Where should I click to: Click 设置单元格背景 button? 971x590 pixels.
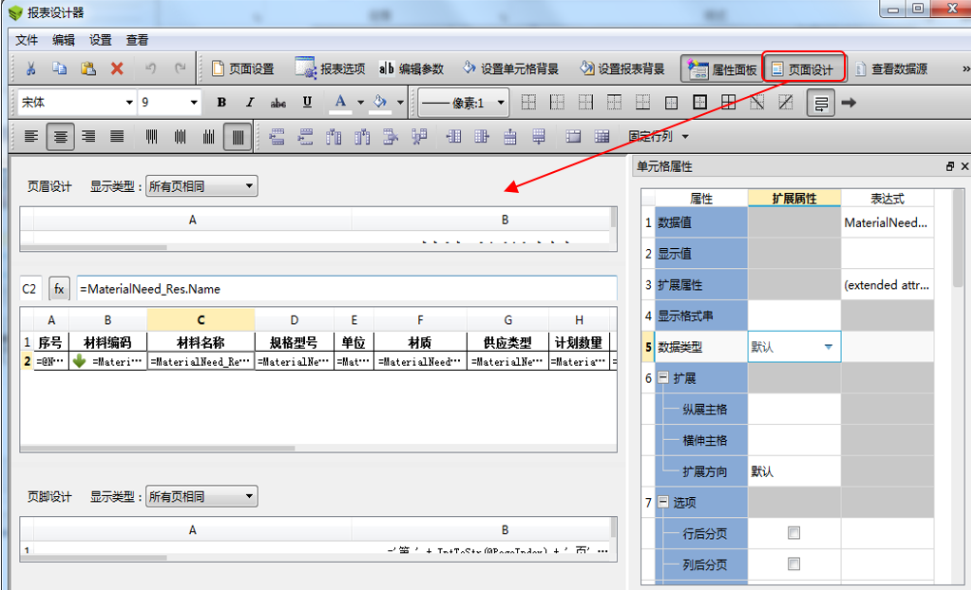click(x=510, y=69)
